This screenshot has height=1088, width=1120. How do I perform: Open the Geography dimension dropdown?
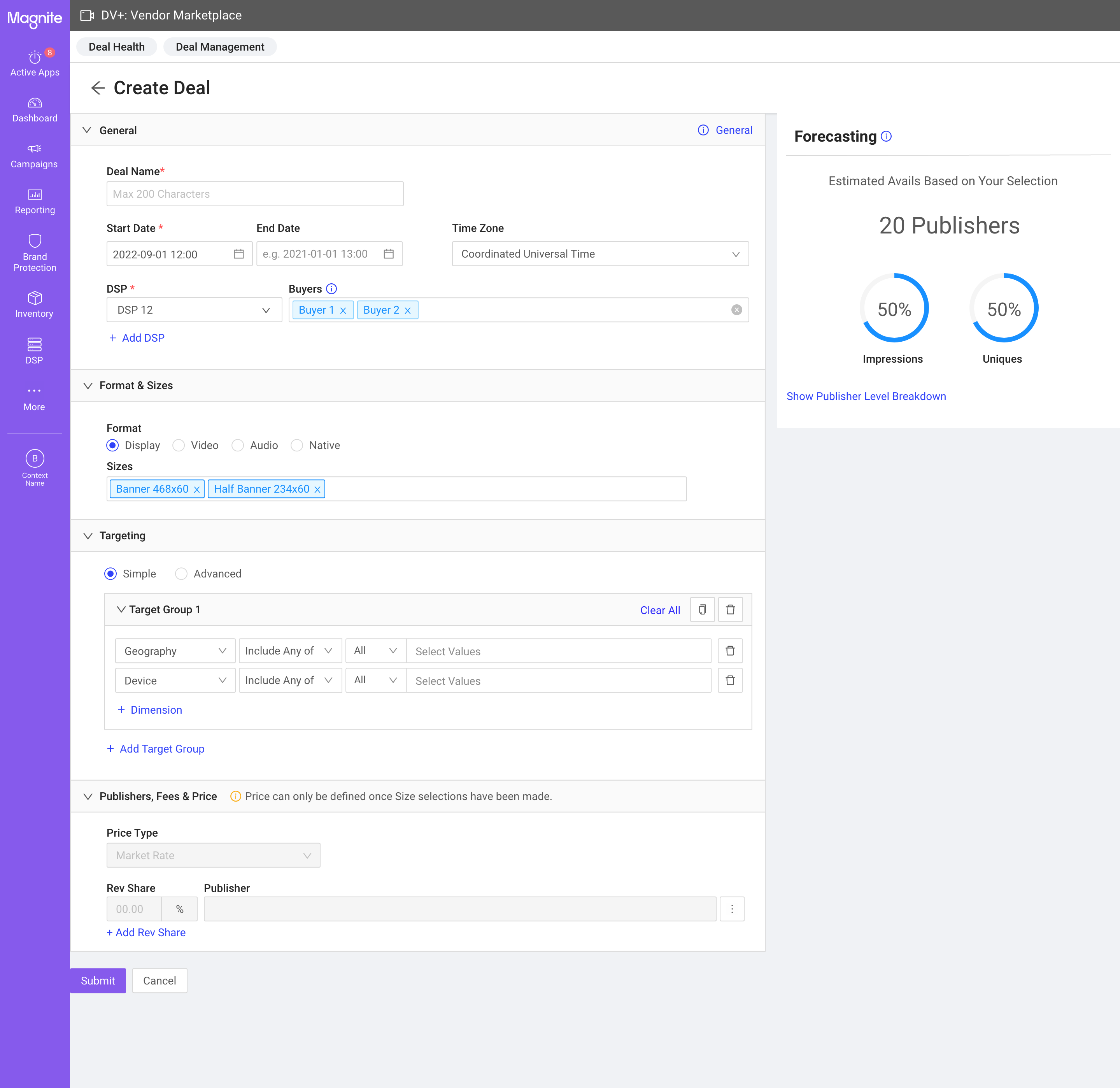click(x=175, y=651)
